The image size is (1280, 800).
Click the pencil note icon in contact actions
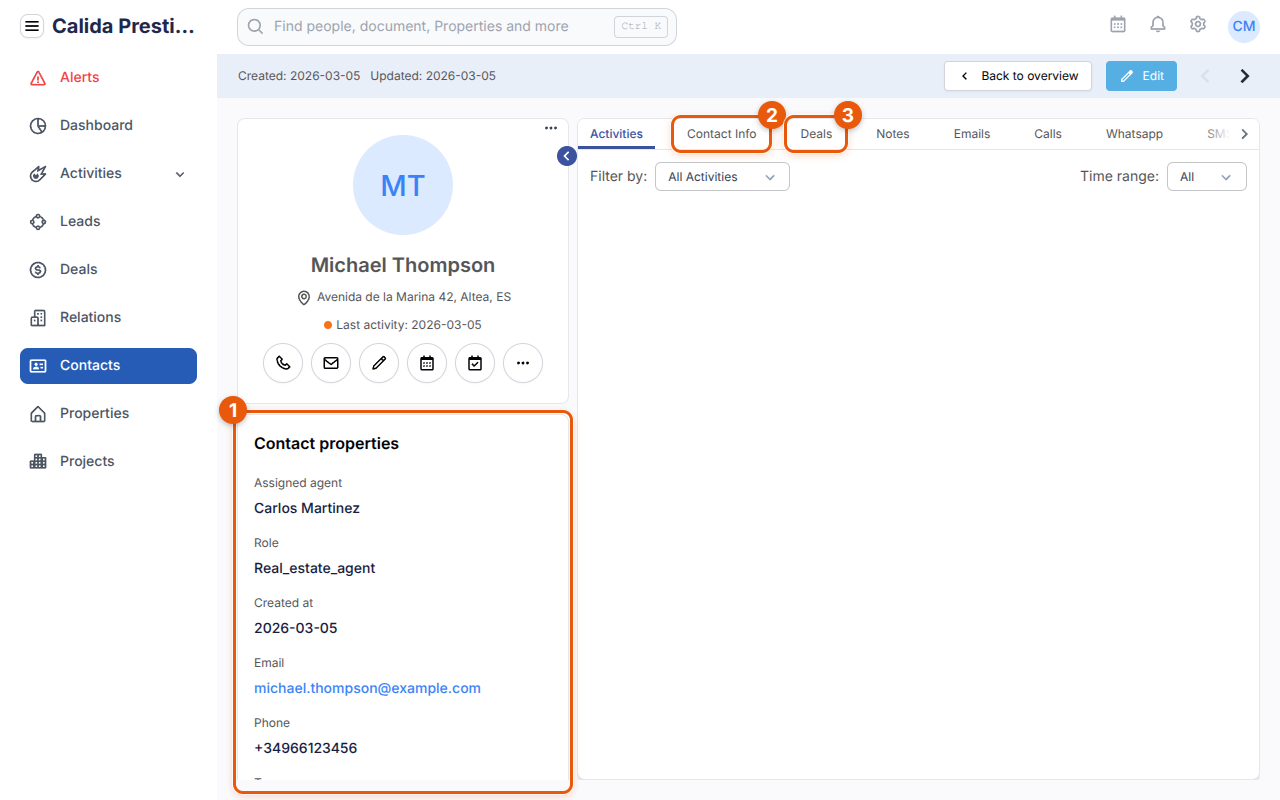(x=379, y=363)
